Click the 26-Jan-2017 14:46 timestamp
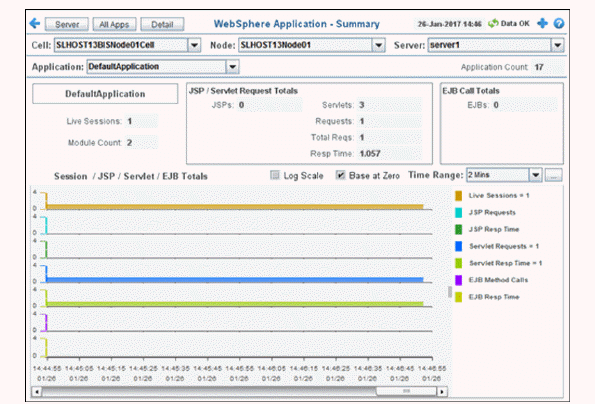 pyautogui.click(x=449, y=24)
